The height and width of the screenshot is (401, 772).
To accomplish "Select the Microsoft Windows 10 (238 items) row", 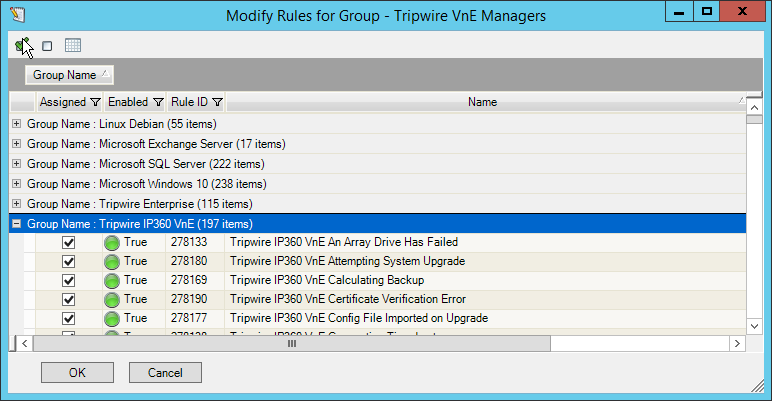I will coord(378,184).
